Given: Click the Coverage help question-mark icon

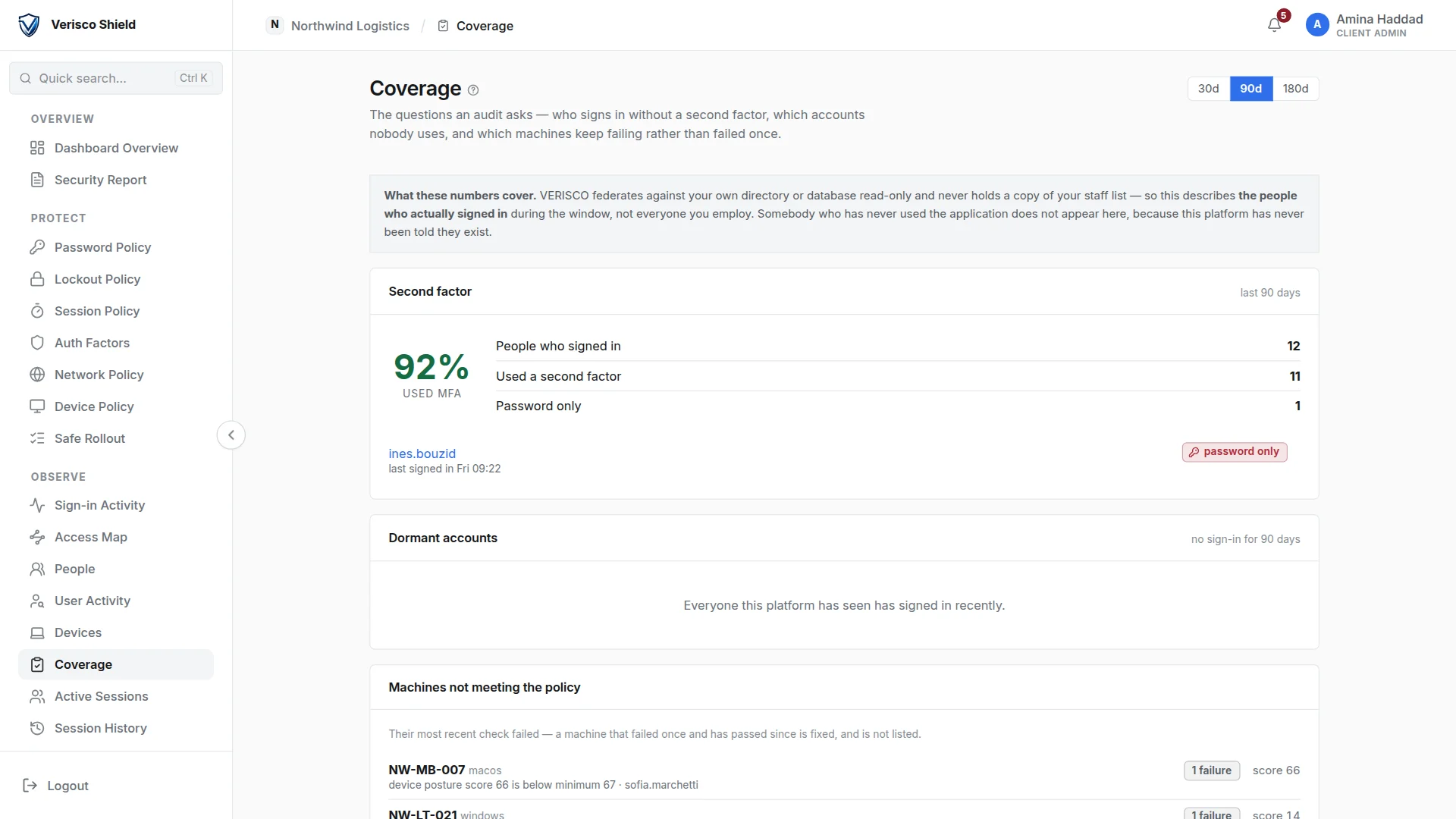Looking at the screenshot, I should [473, 90].
